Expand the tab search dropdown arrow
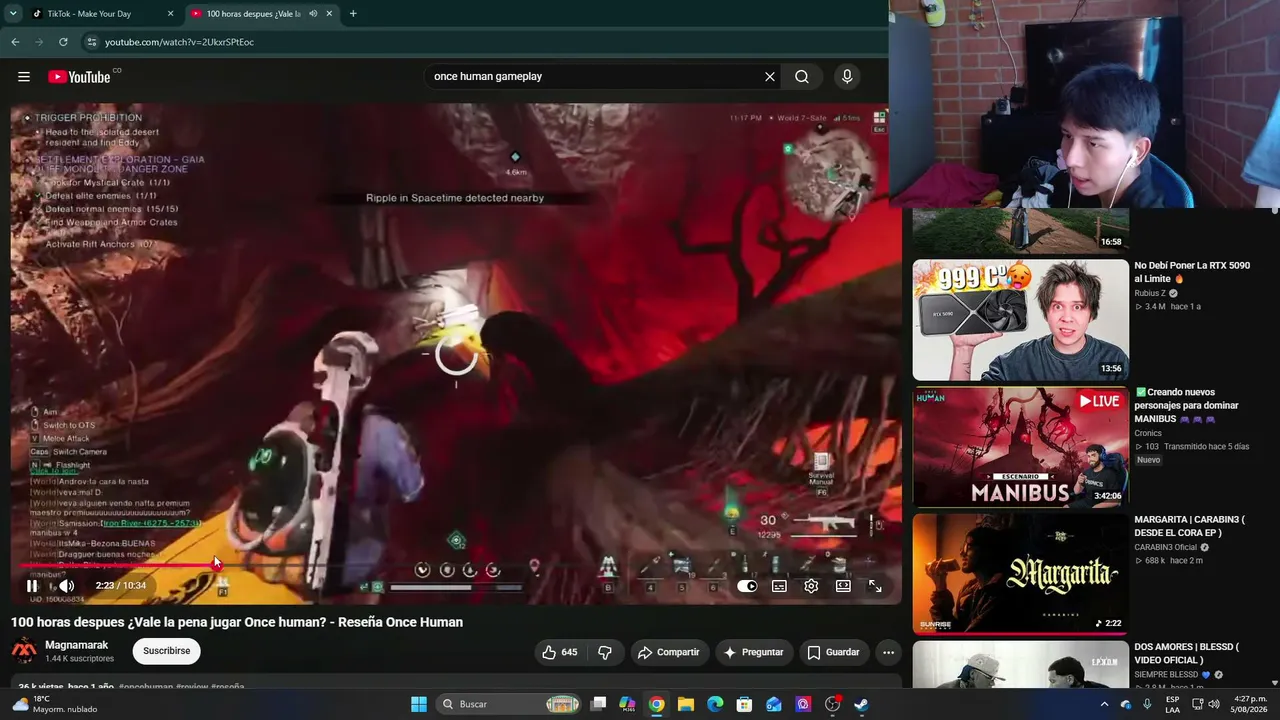The image size is (1280, 720). pyautogui.click(x=13, y=14)
